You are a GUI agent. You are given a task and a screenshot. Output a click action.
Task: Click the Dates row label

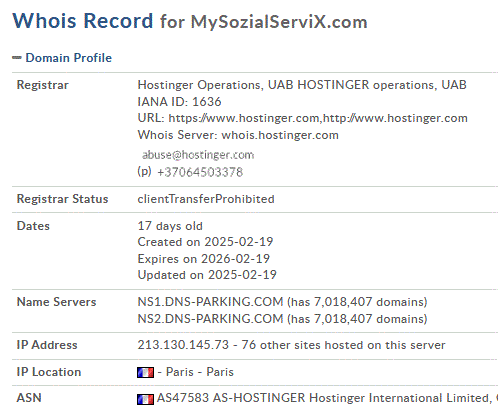click(33, 226)
